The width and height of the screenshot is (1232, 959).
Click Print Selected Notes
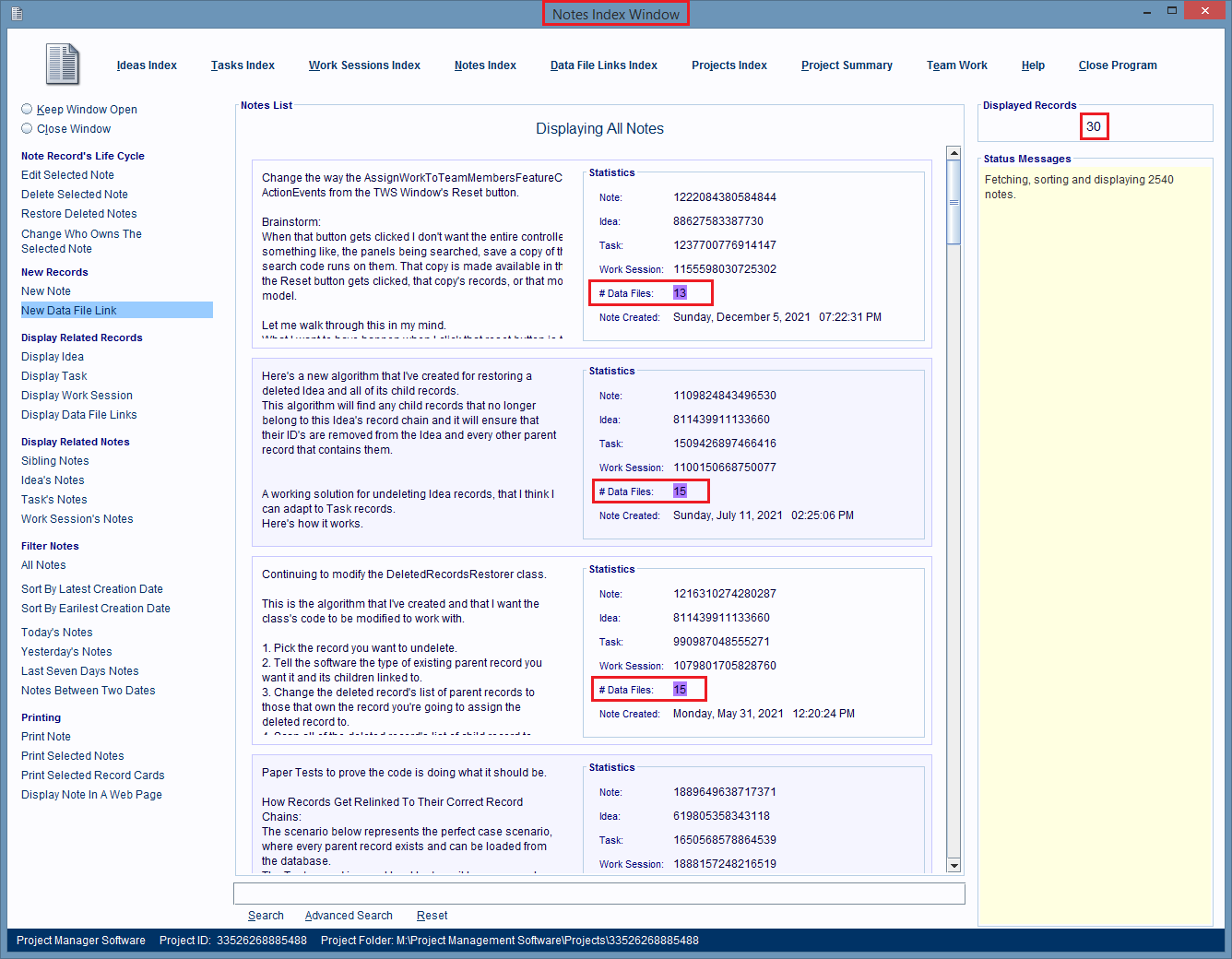coord(73,756)
